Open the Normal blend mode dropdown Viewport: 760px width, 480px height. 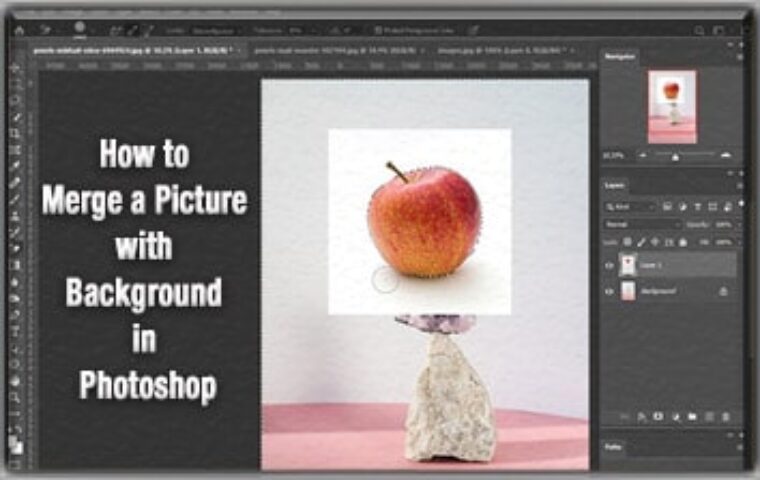tap(642, 224)
